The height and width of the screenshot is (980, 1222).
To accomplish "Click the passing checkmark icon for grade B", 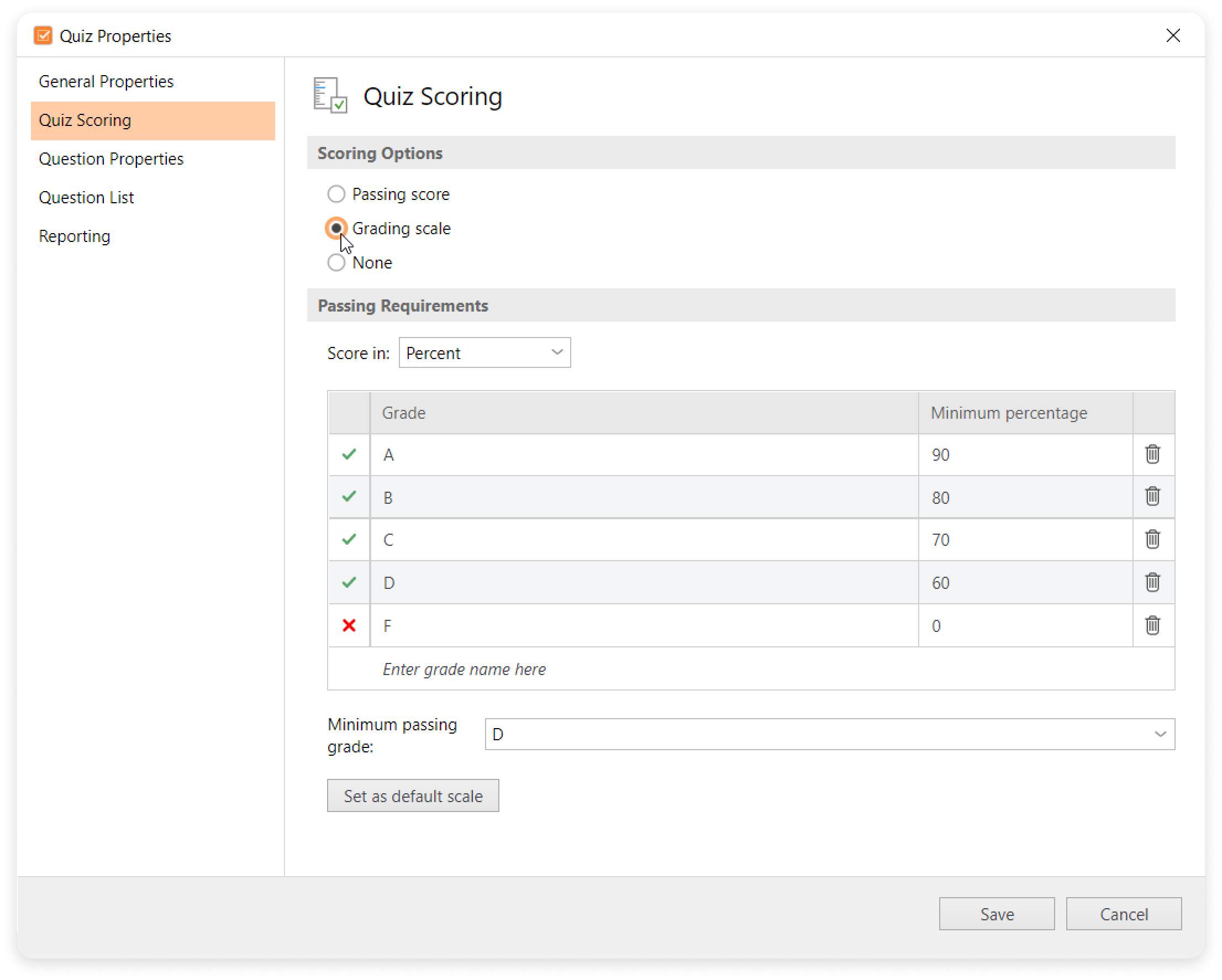I will tap(349, 497).
